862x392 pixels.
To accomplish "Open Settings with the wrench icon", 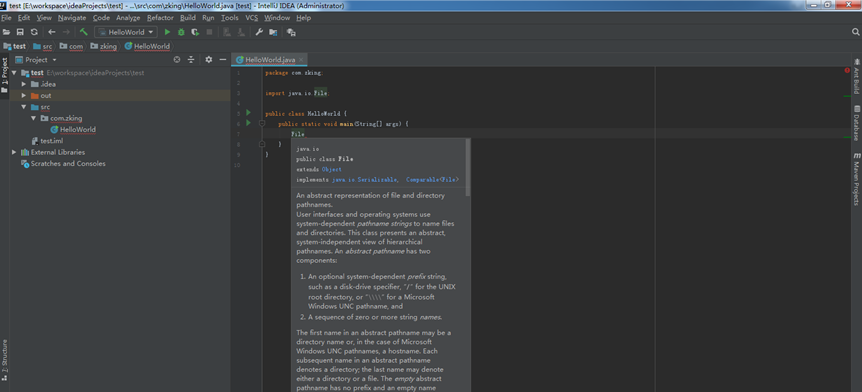I will (x=259, y=32).
